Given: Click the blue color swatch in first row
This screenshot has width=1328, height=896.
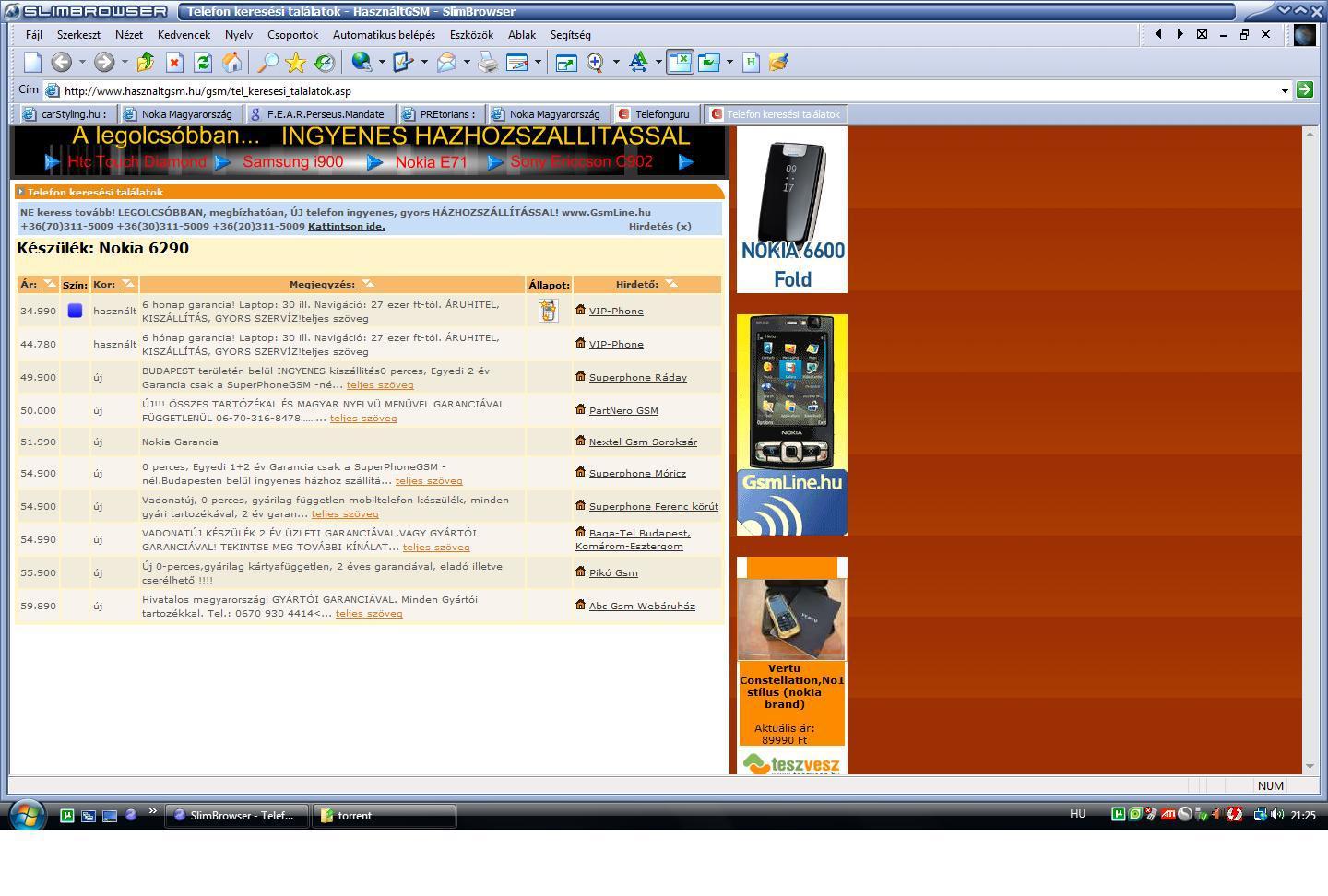Looking at the screenshot, I should tap(75, 311).
